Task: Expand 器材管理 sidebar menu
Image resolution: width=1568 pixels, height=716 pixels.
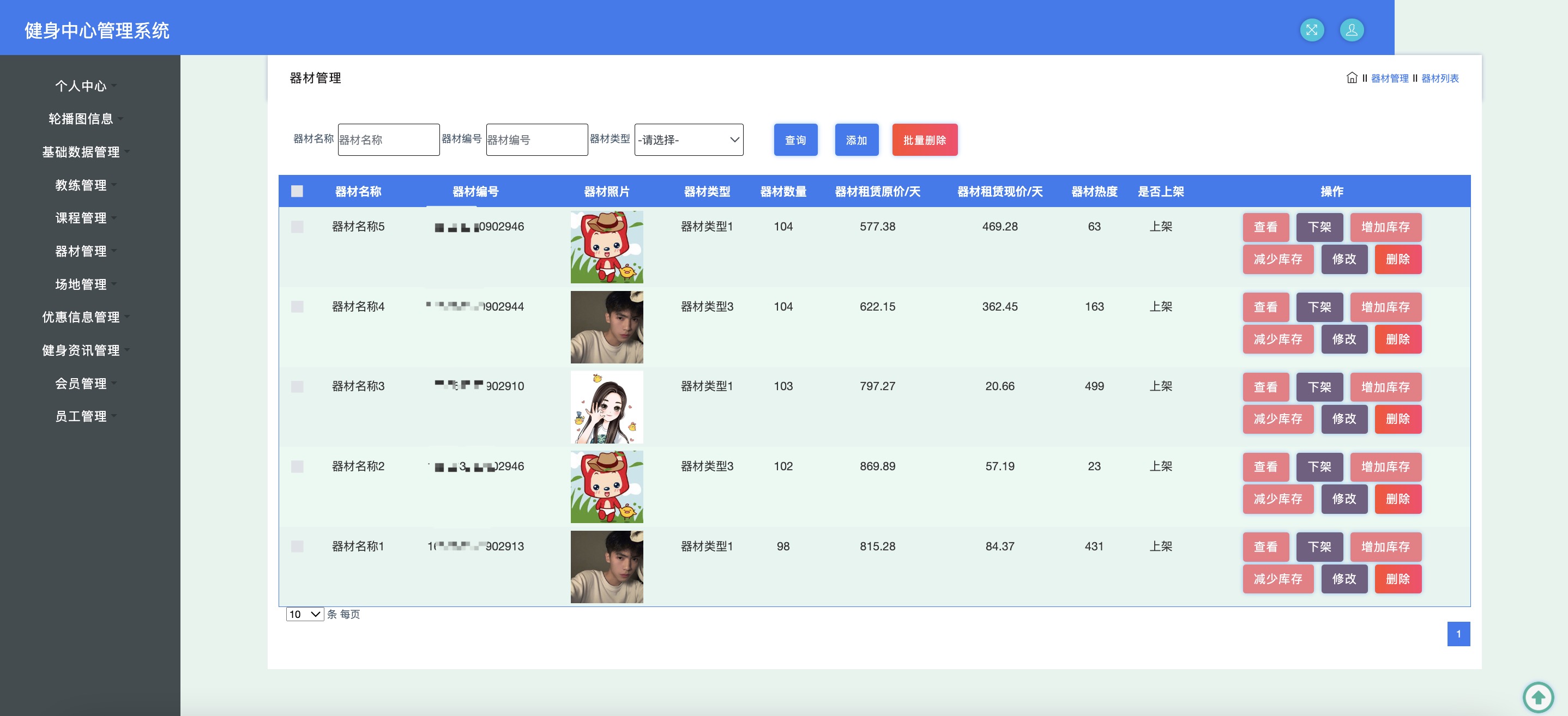Action: (x=85, y=251)
